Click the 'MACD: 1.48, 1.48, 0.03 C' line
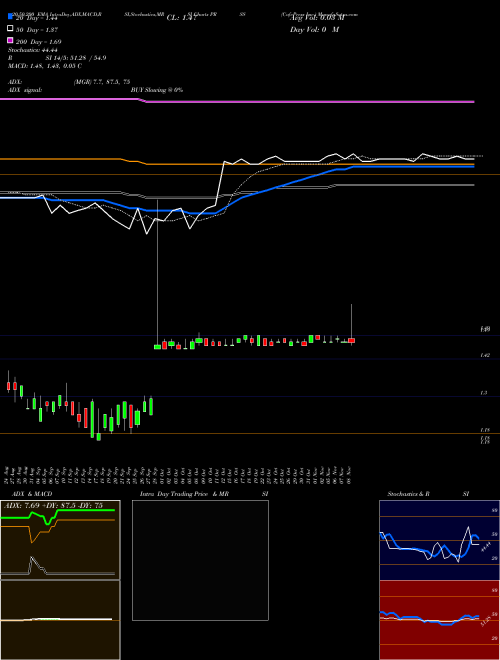 [45, 66]
